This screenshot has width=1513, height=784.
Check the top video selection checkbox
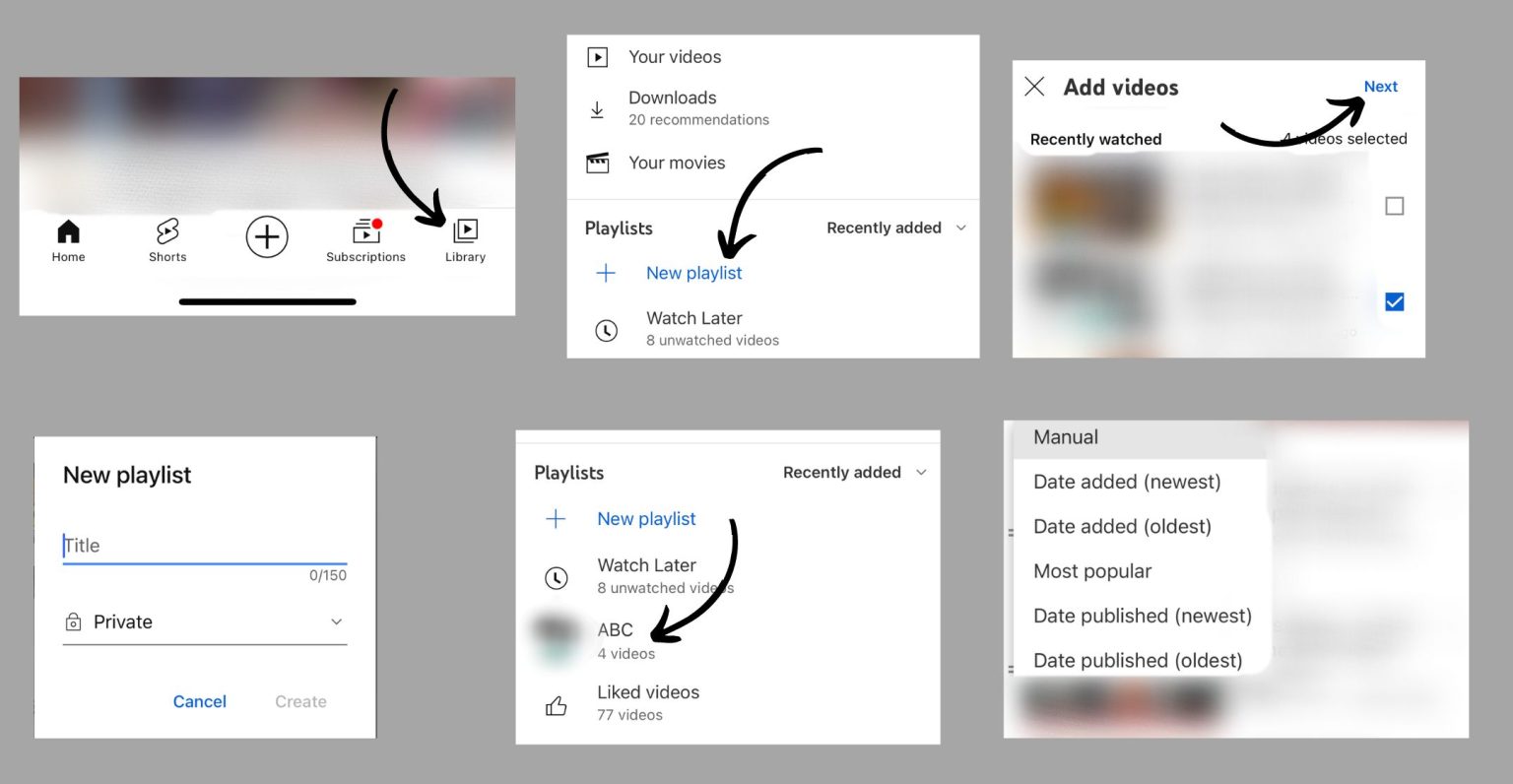click(x=1395, y=206)
